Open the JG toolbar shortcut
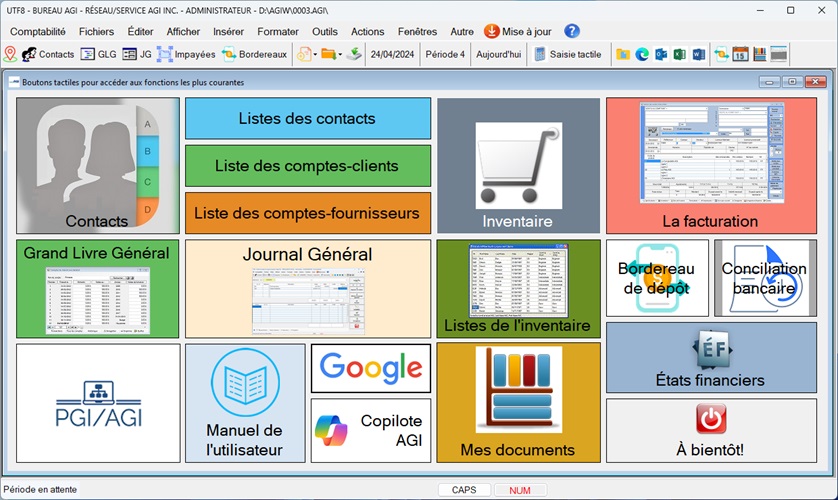The height and width of the screenshot is (500, 838). (x=137, y=54)
